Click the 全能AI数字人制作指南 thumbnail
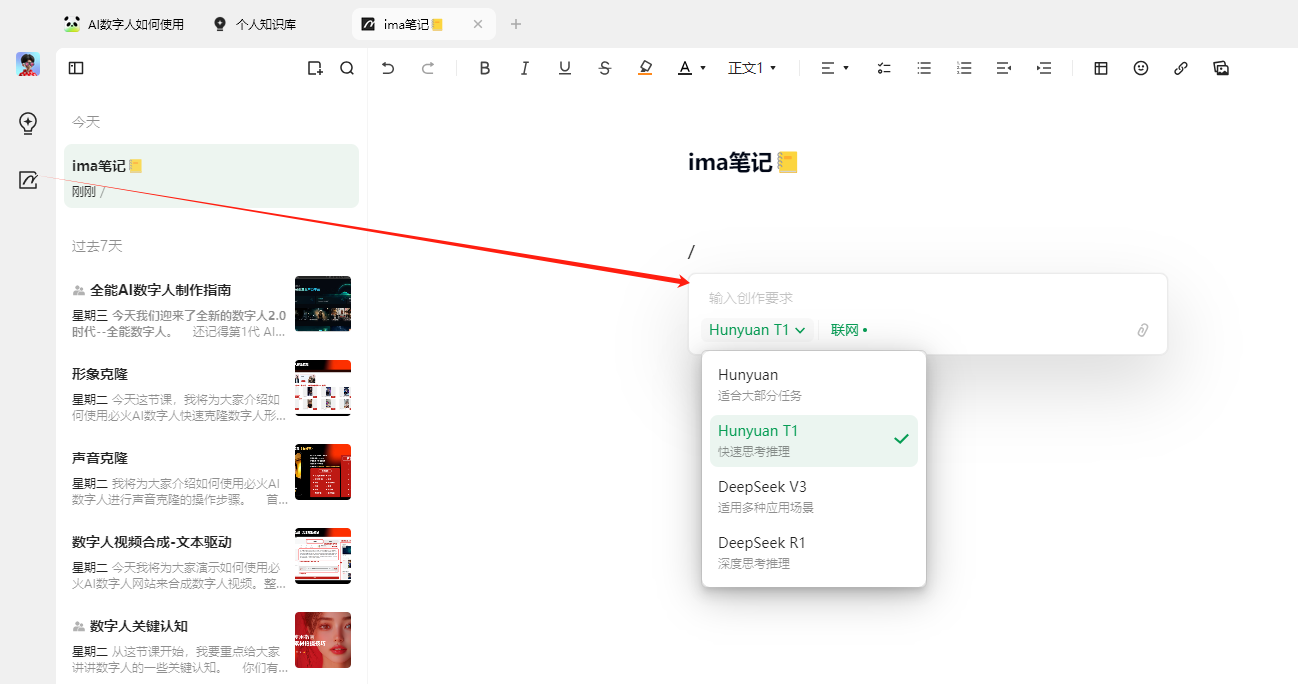The height and width of the screenshot is (684, 1298). click(x=323, y=304)
